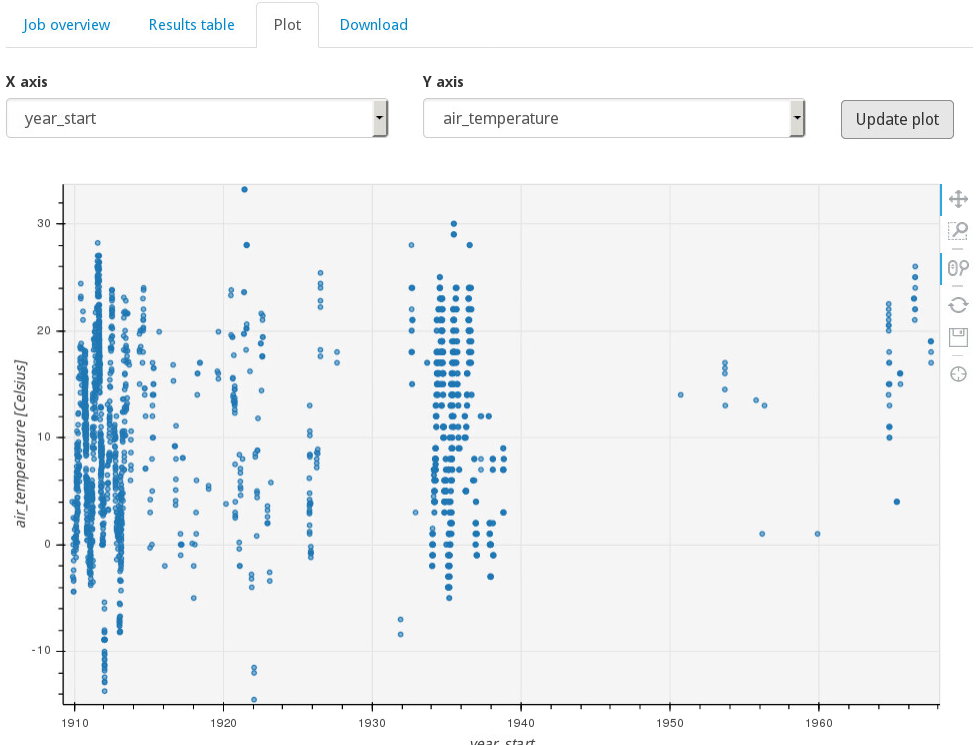The height and width of the screenshot is (745, 980).
Task: Click the single data point near 1951
Action: pos(681,395)
